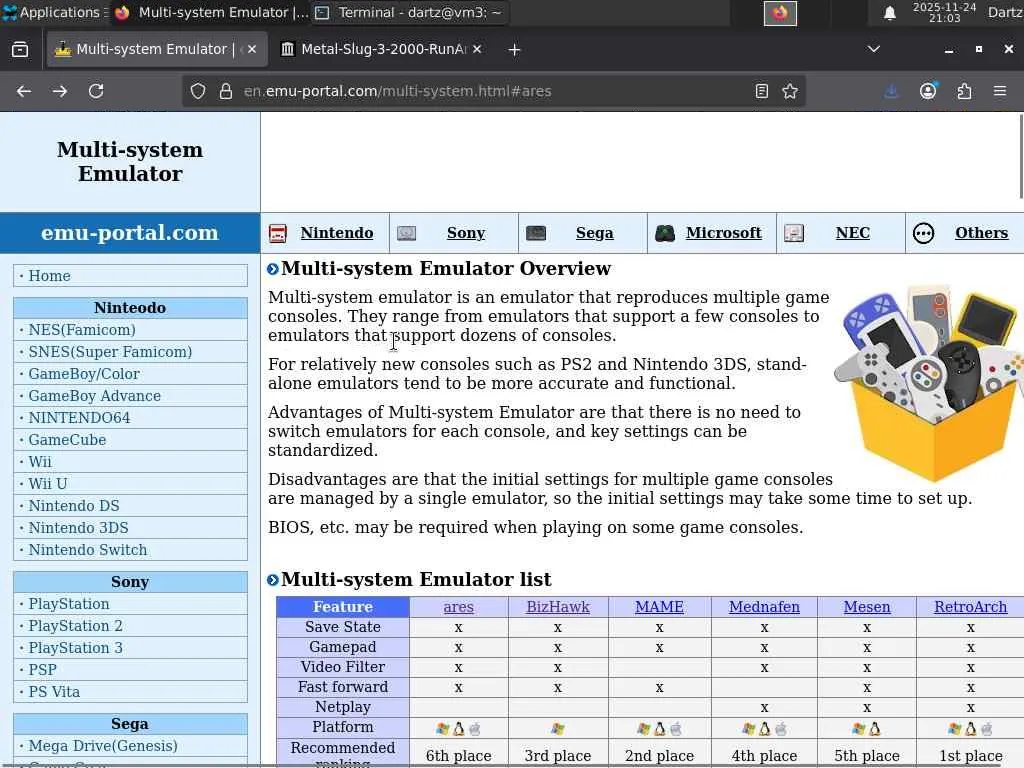Open the Firefox account icon
The height and width of the screenshot is (768, 1024).
pos(928,91)
